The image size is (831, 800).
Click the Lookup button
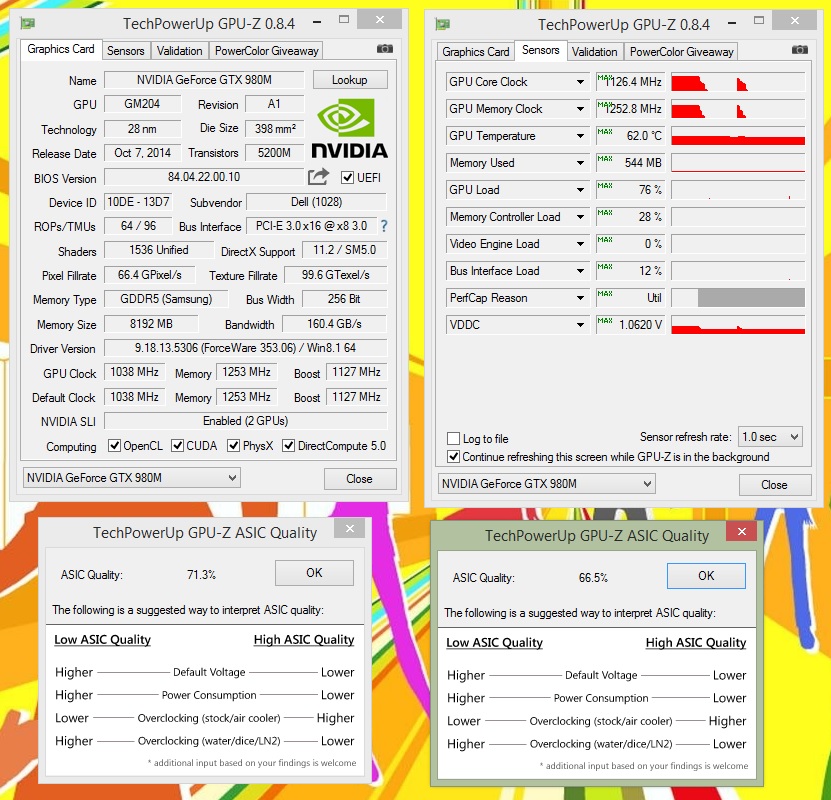click(x=350, y=80)
